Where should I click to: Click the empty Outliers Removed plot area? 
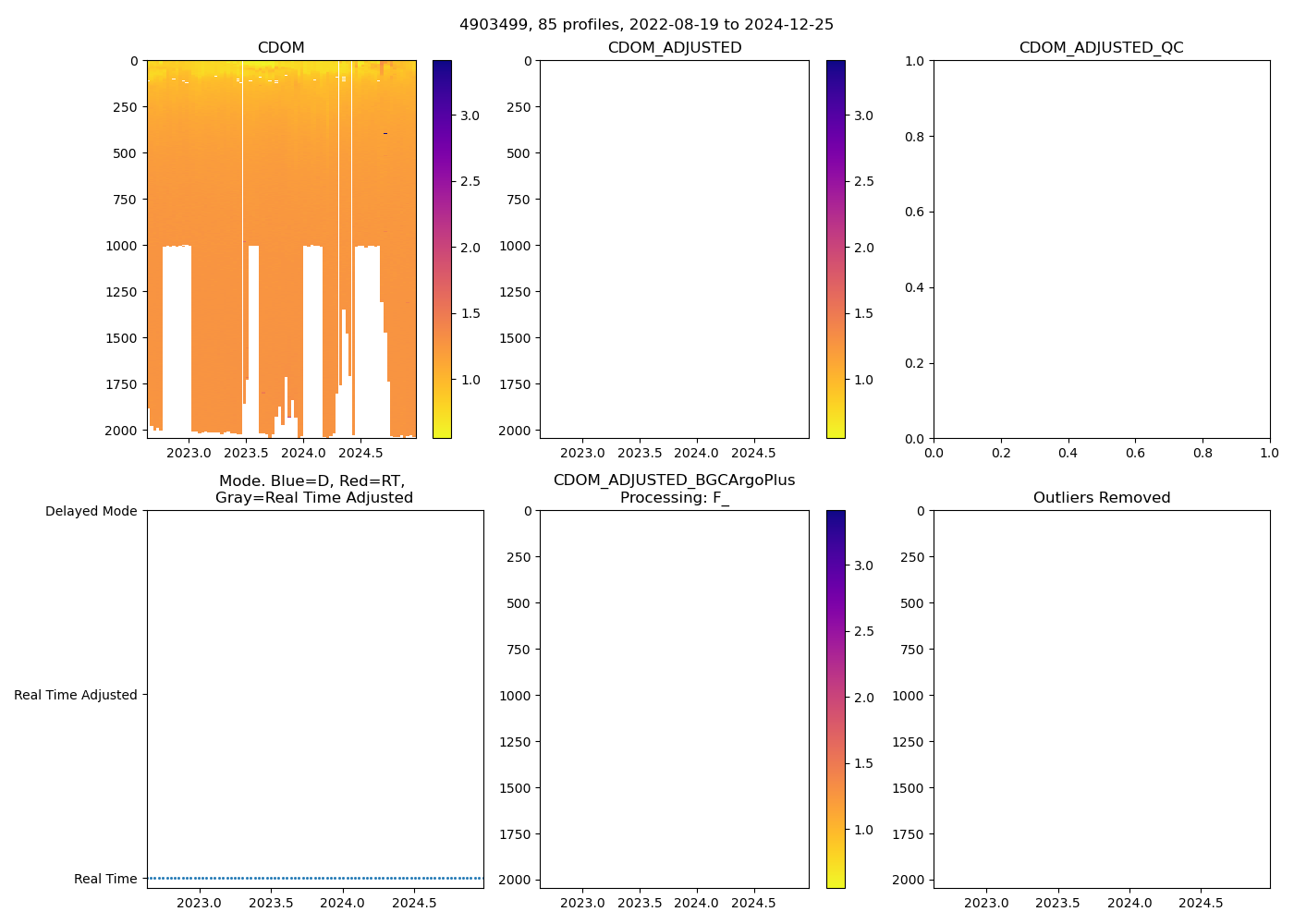(1101, 699)
